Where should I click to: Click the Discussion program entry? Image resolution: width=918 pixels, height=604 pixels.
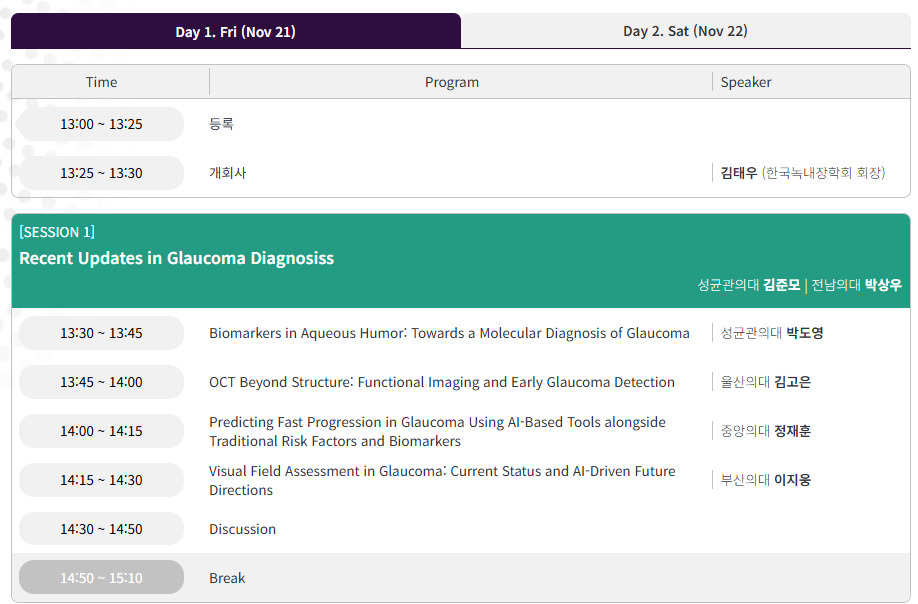click(x=242, y=529)
